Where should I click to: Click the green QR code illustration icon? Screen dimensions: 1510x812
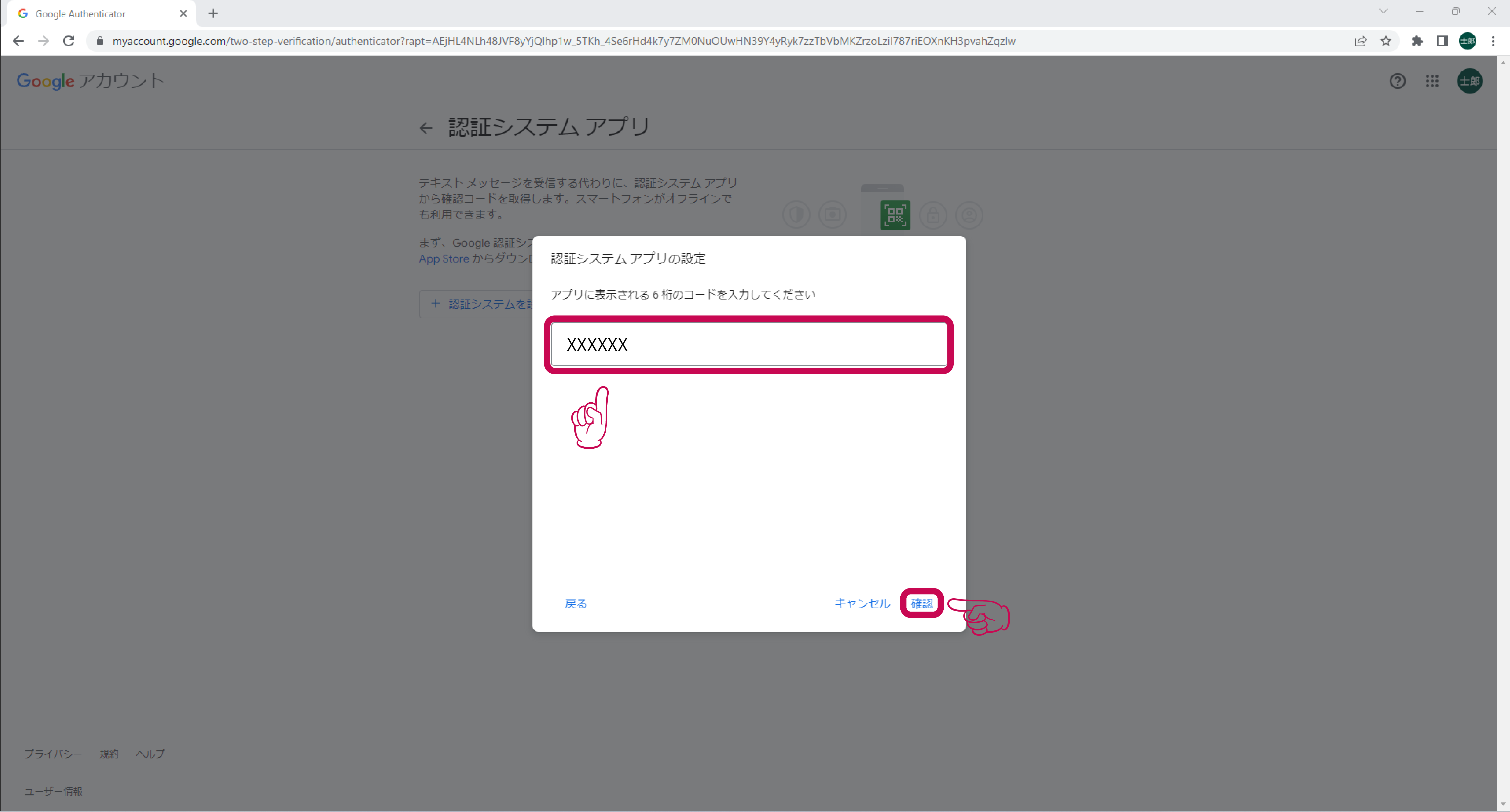(895, 215)
